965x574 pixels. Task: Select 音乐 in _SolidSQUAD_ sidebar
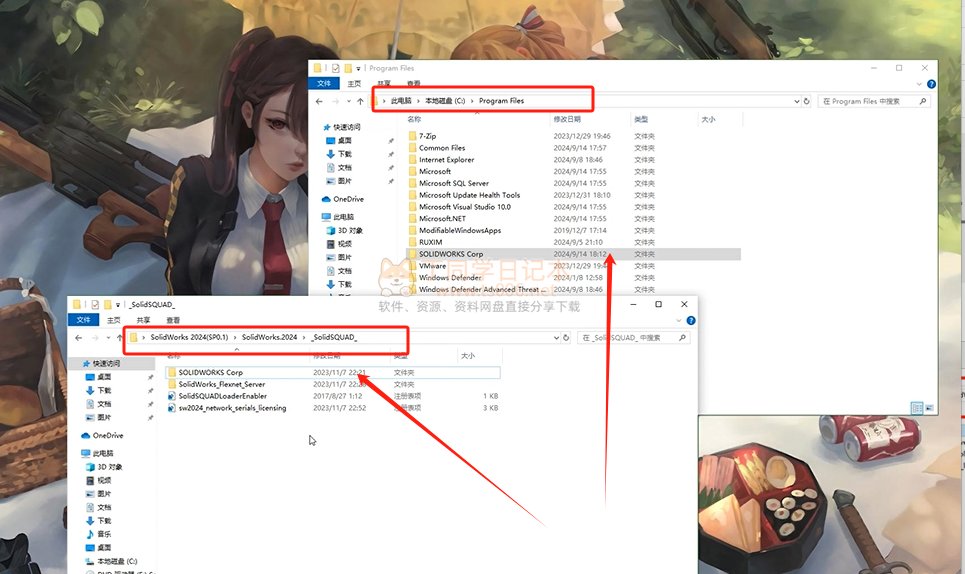(x=103, y=534)
